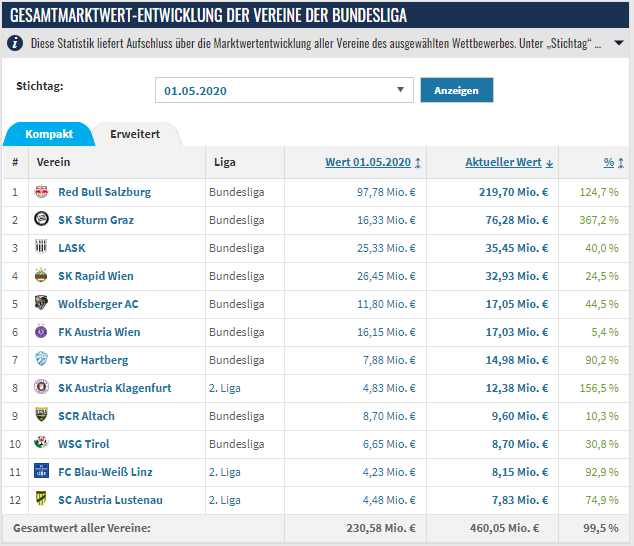This screenshot has width=634, height=546.
Task: Click Wolfsberger AC's 17,05 Mio. € value
Action: [517, 304]
